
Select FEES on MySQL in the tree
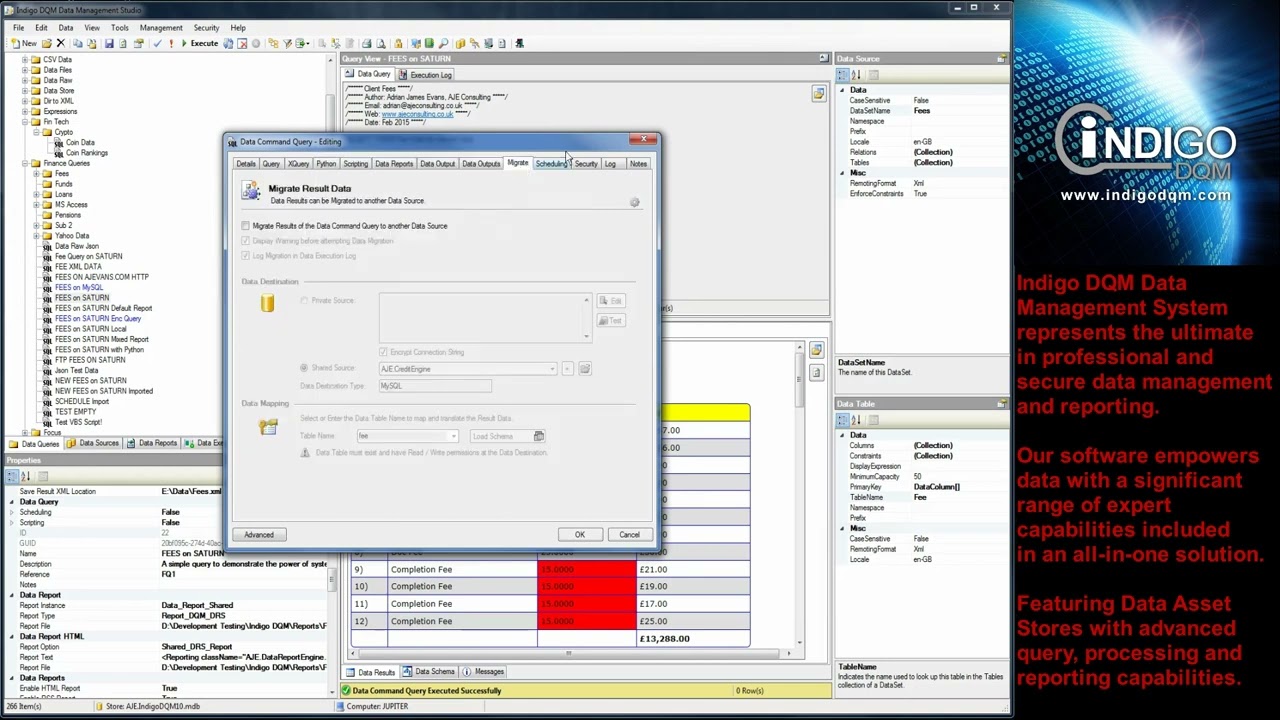click(78, 287)
